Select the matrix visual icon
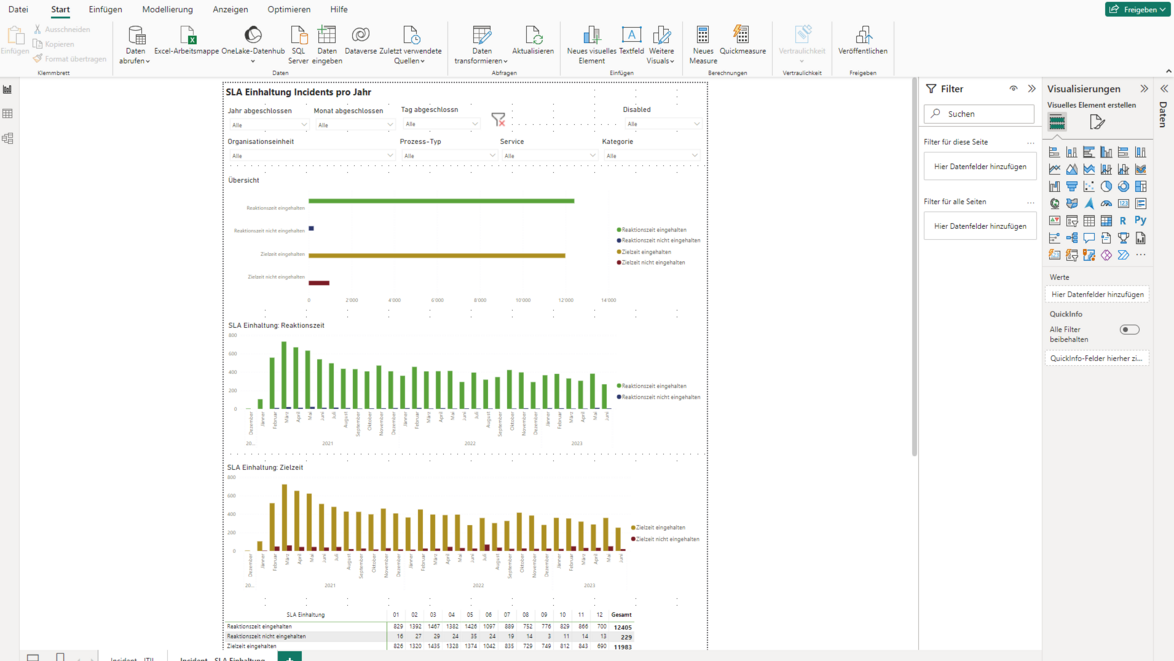This screenshot has height=661, width=1174. tap(1105, 219)
